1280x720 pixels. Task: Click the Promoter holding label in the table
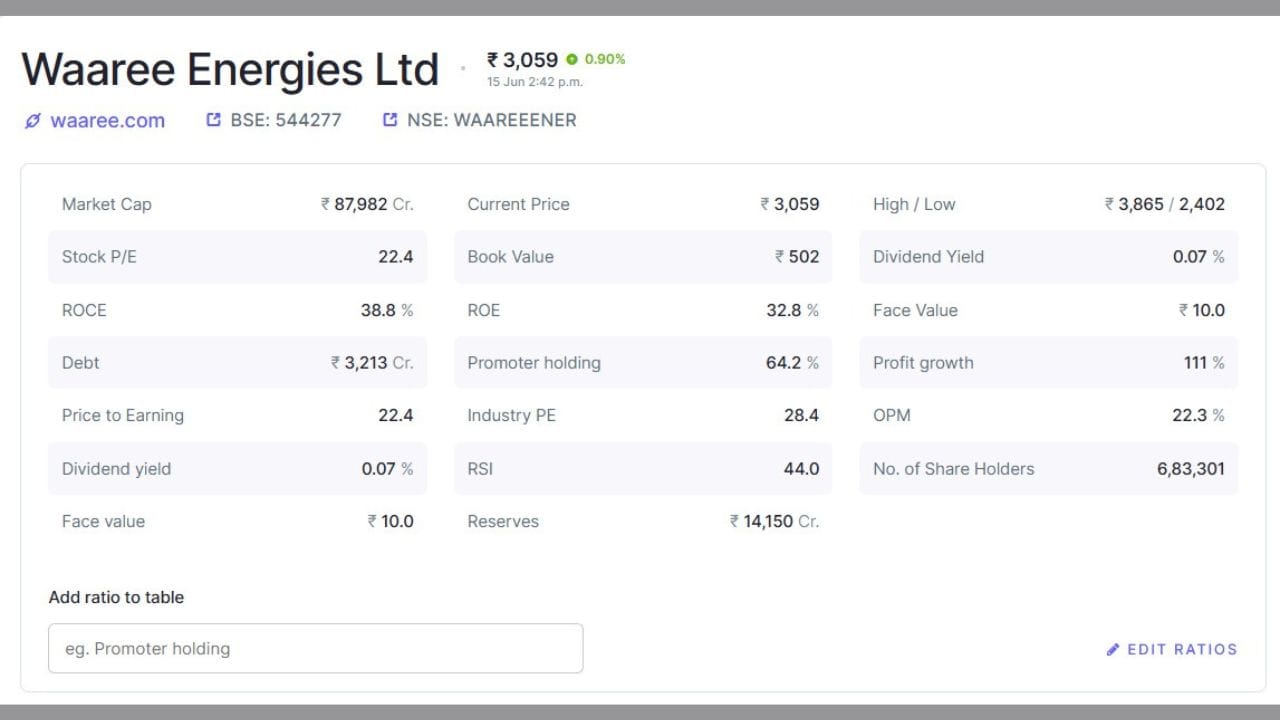[534, 363]
